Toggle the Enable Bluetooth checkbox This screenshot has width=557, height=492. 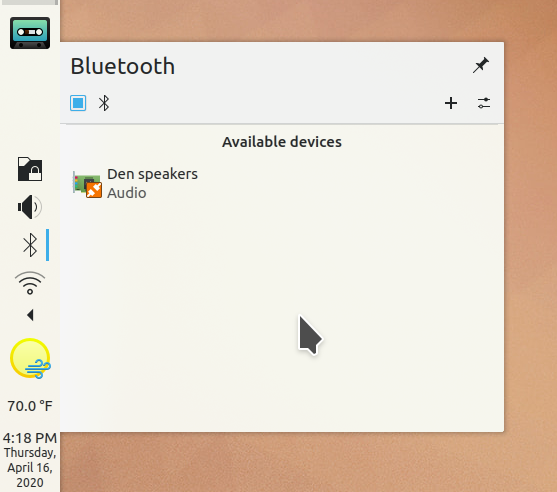click(78, 103)
